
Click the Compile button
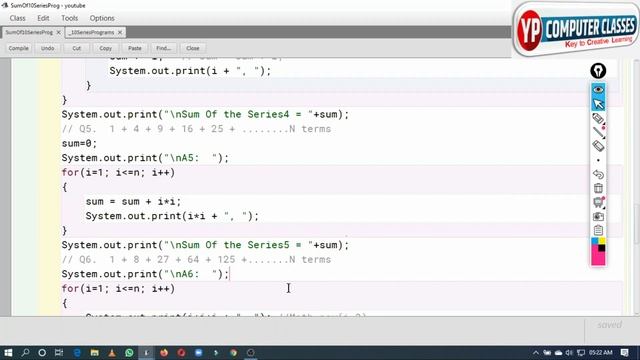click(x=19, y=48)
